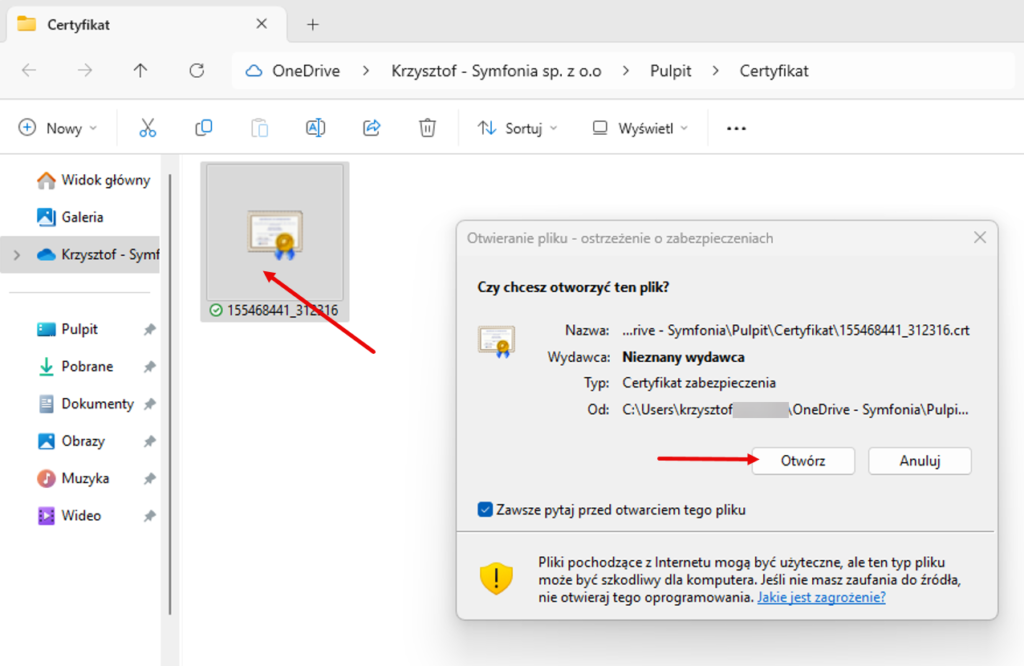
Task: Click the Anuluj button
Action: pos(920,461)
